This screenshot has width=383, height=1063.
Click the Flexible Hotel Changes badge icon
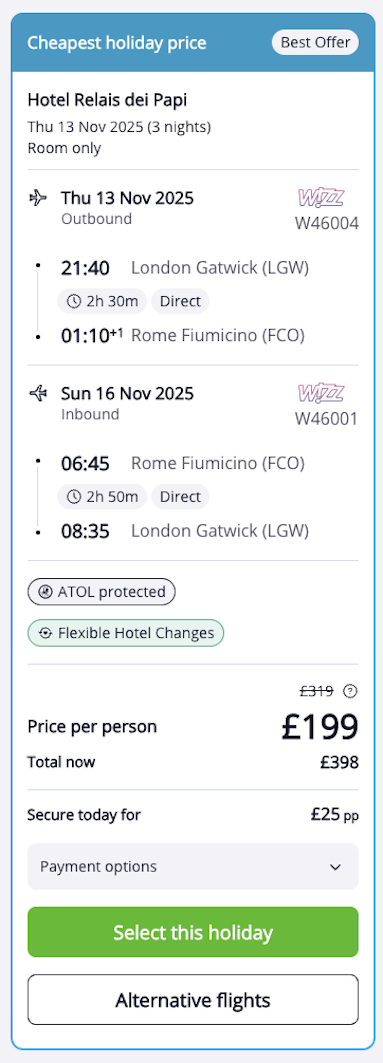45,633
